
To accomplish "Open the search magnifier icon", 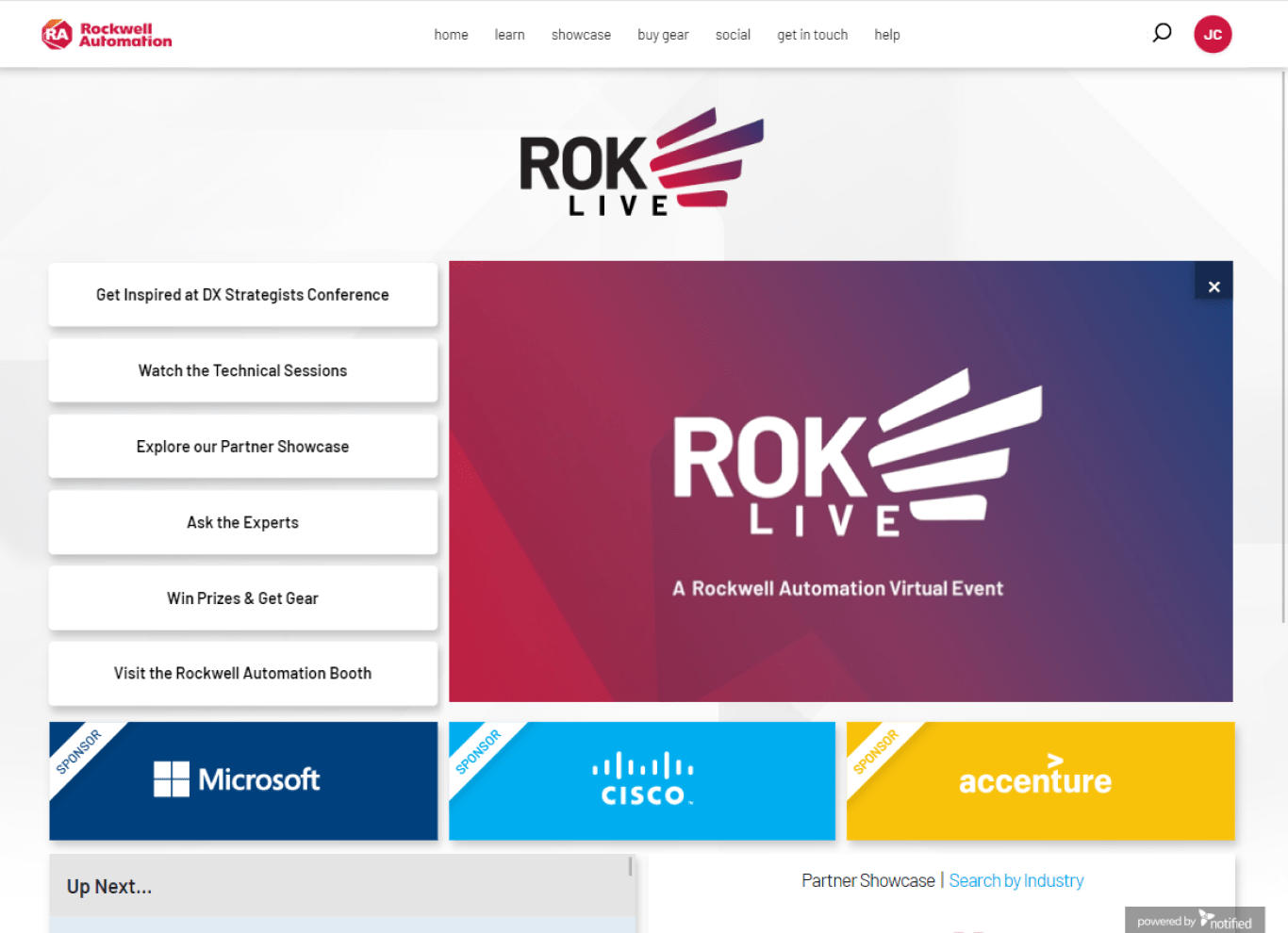I will click(x=1162, y=32).
